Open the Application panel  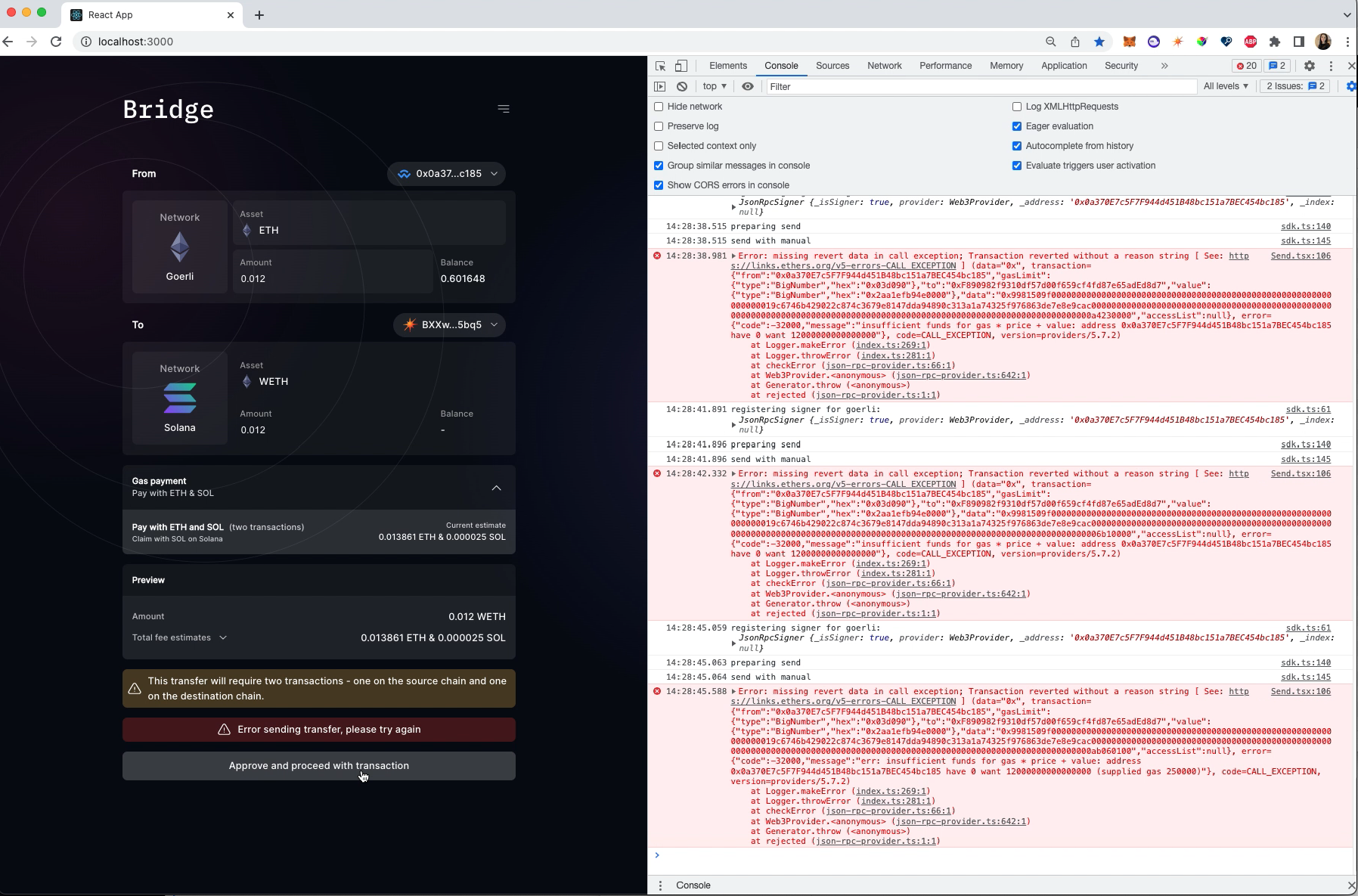click(x=1063, y=66)
